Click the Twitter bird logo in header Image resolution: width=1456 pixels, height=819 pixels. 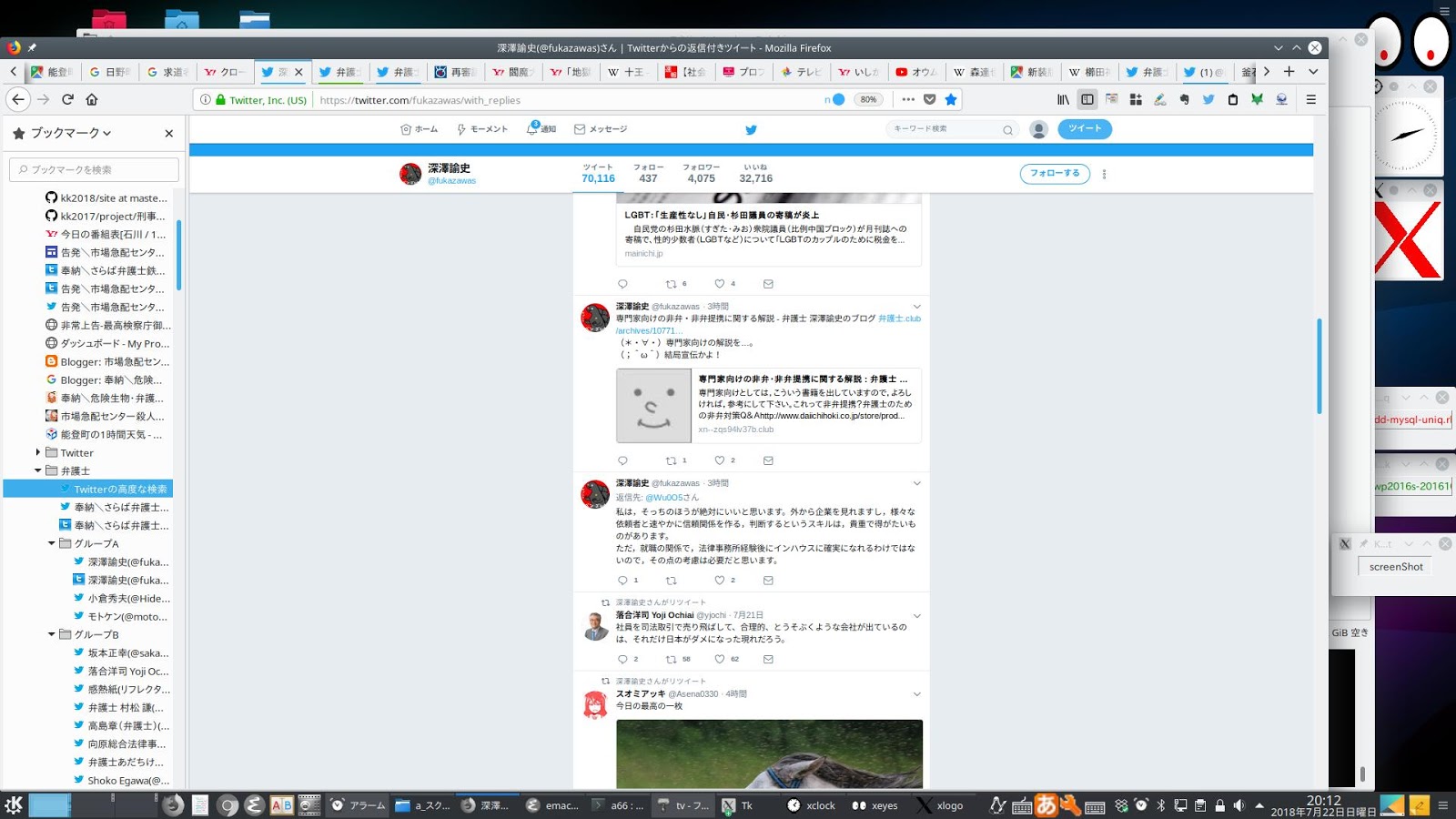point(751,129)
